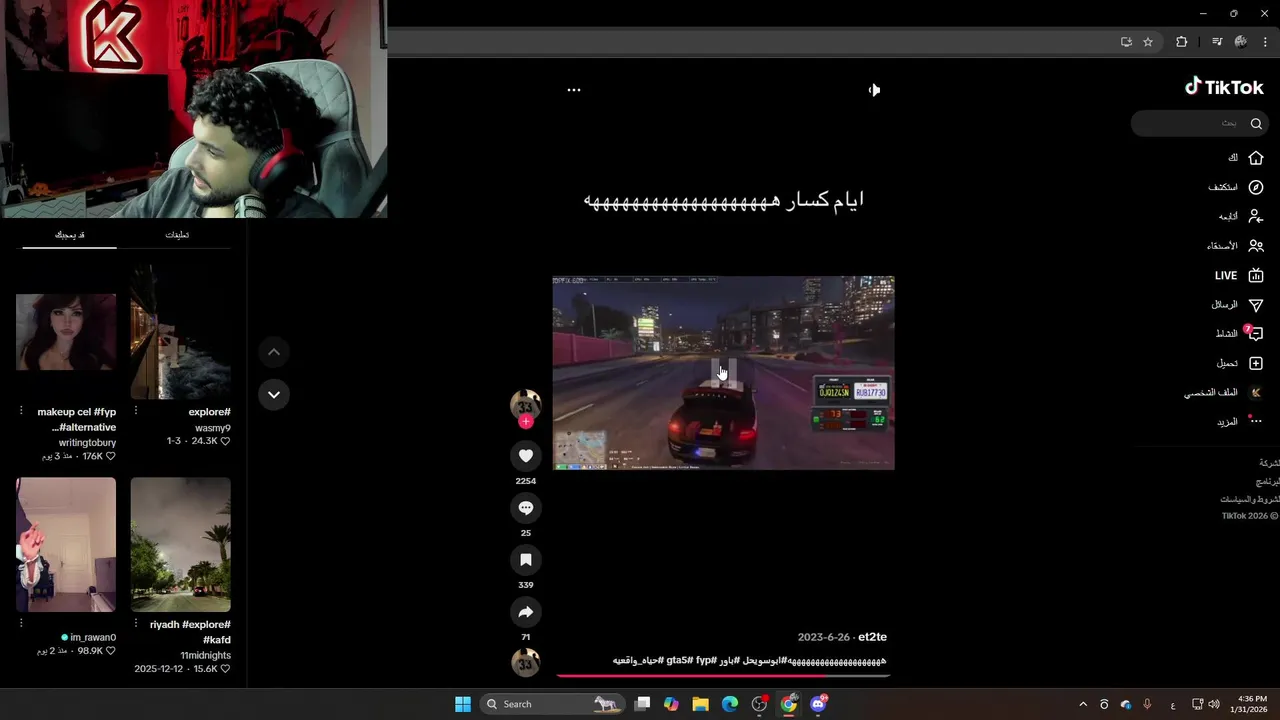Screen dimensions: 1280x720
Task: Click the TikTok logo
Action: click(x=1225, y=87)
